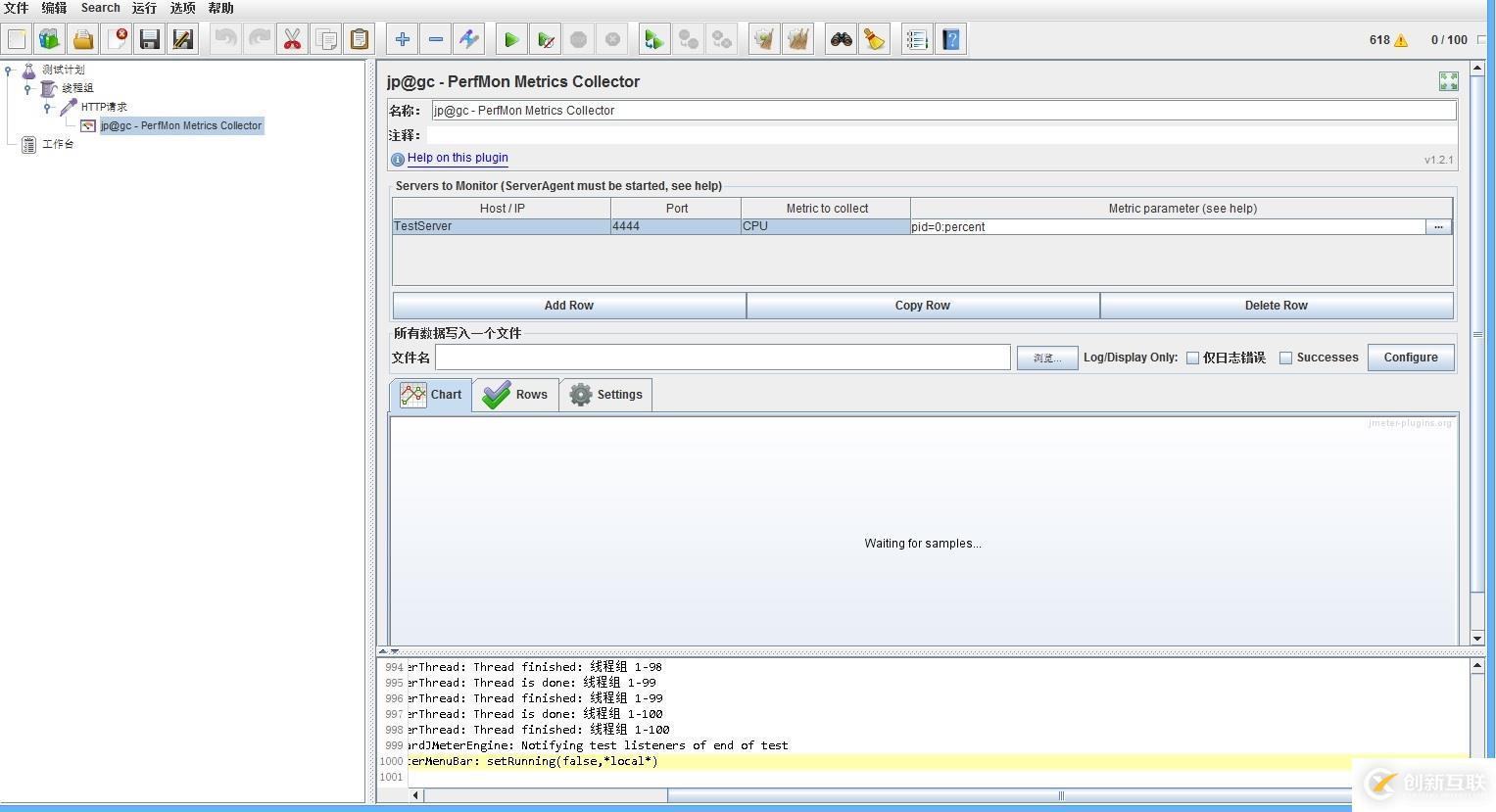Click the Save As toolbar icon

(183, 39)
